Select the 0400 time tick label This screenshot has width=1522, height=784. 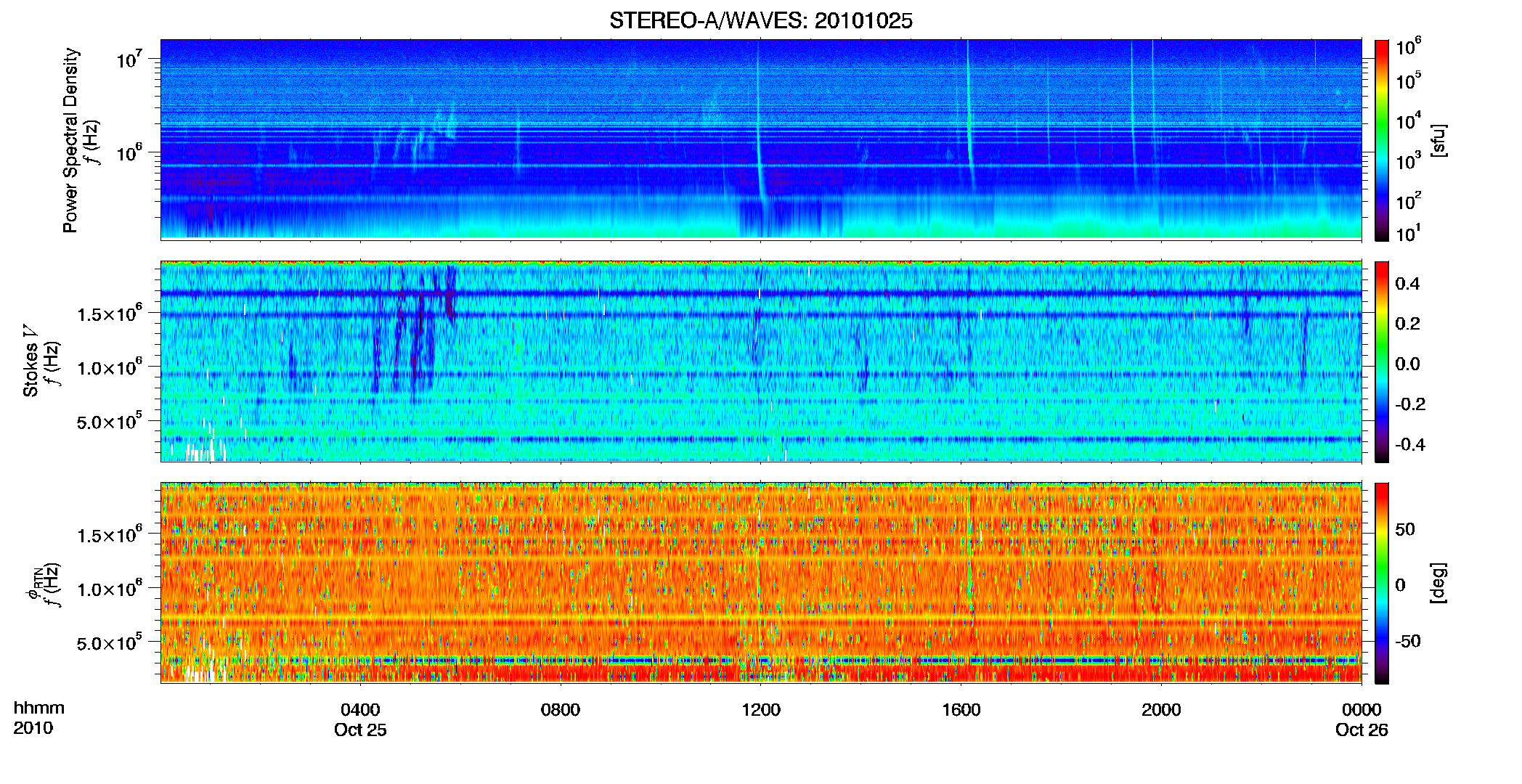coord(360,710)
